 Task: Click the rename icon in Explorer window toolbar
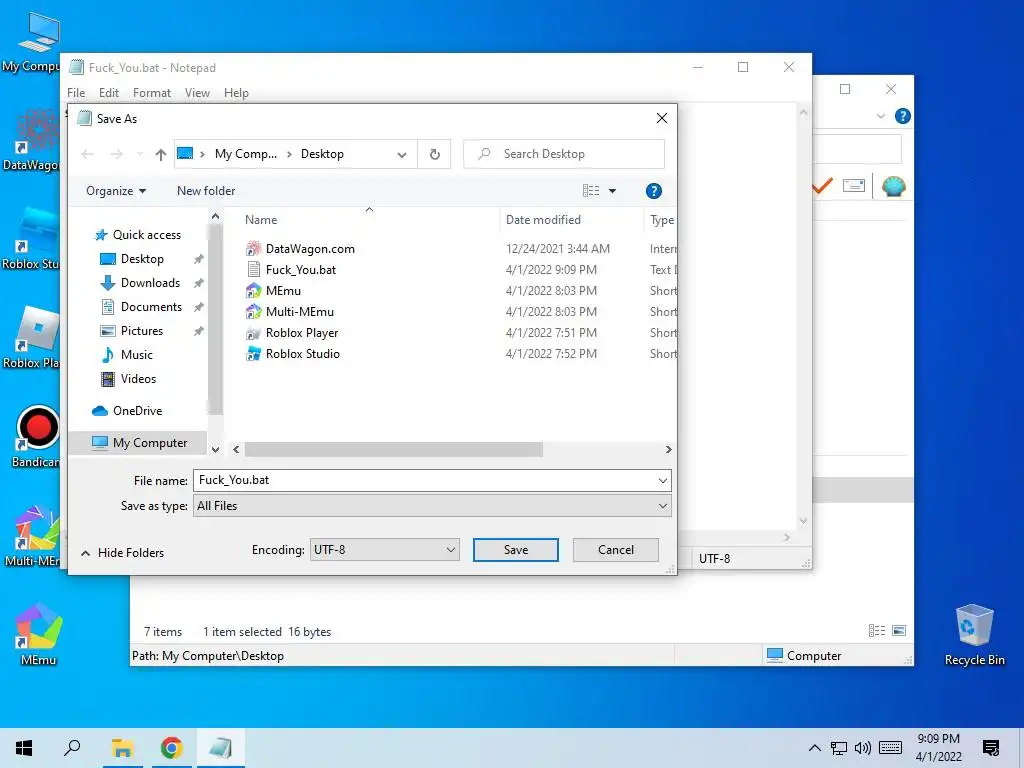(x=854, y=185)
